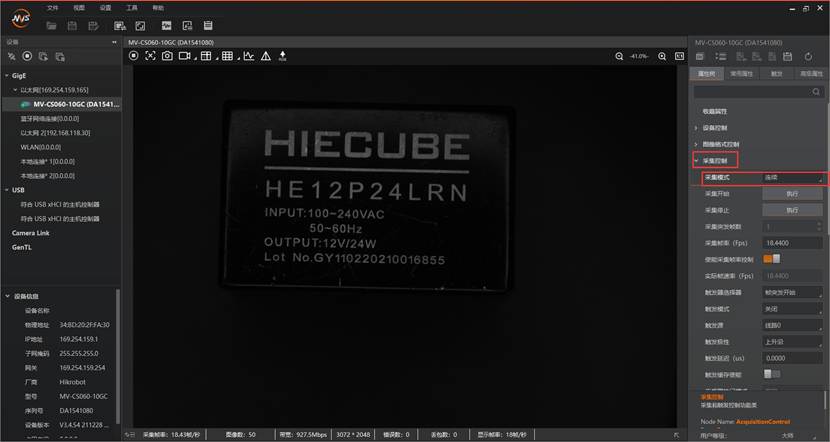830x442 pixels.
Task: Click 执行 button for 采集开始
Action: 792,194
